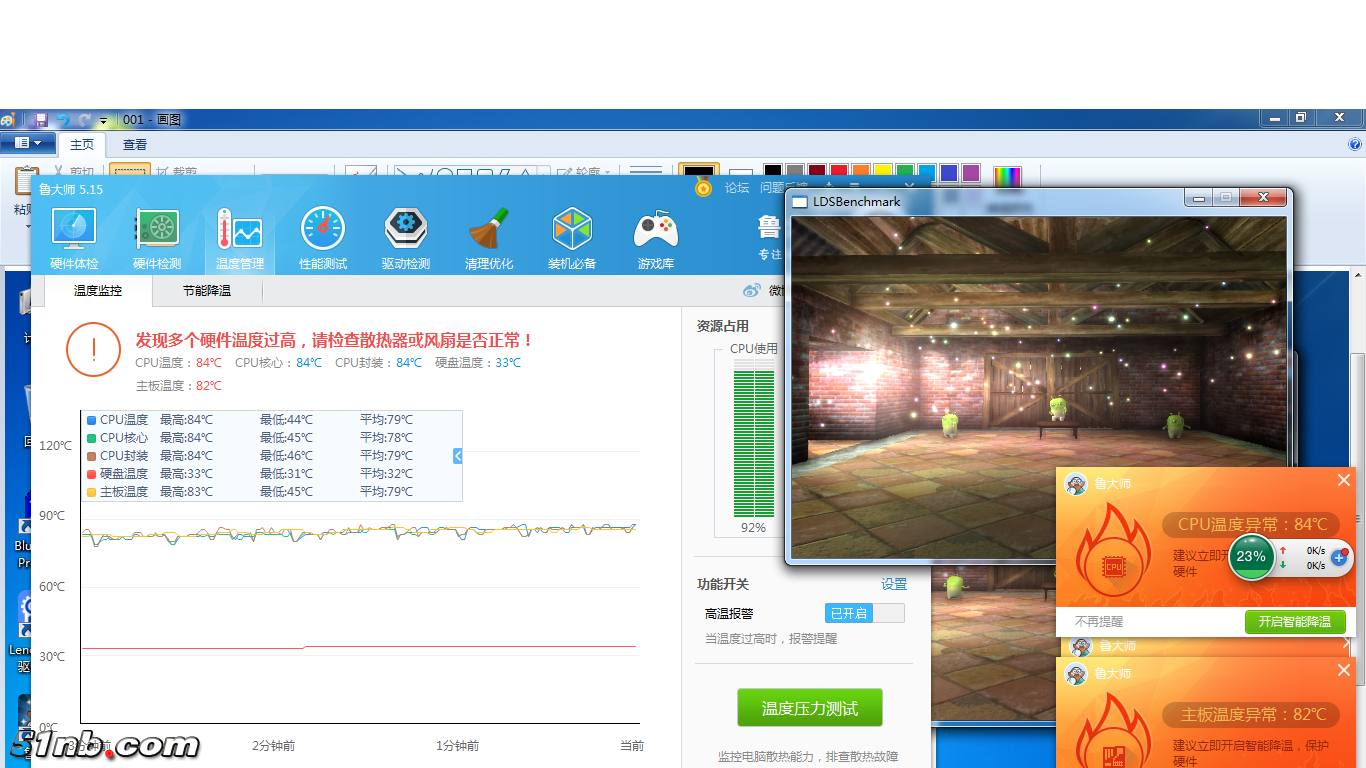
Task: Switch to the 查看 ribbon tab in Paint
Action: [x=135, y=145]
